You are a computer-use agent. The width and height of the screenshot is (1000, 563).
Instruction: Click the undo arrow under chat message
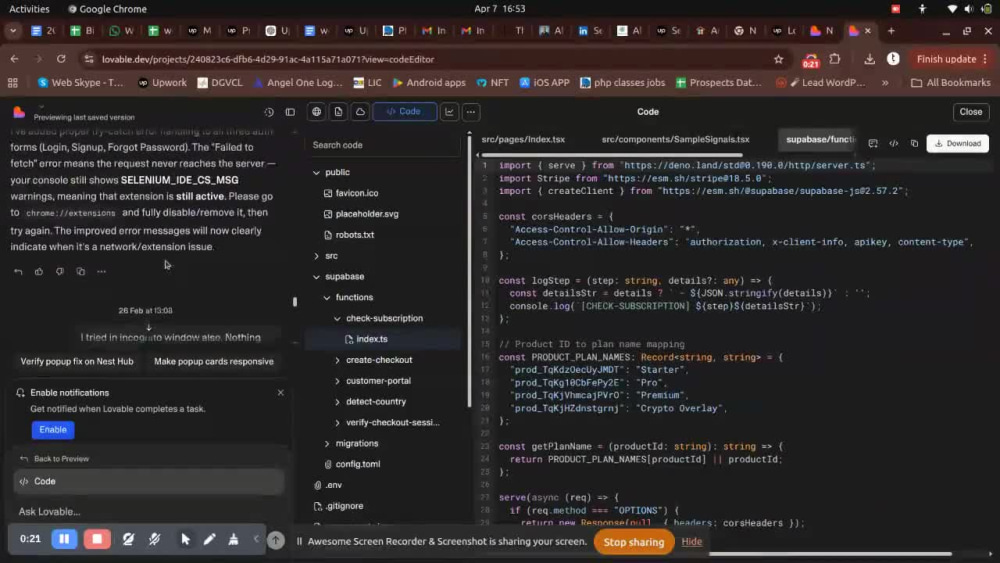tap(18, 272)
